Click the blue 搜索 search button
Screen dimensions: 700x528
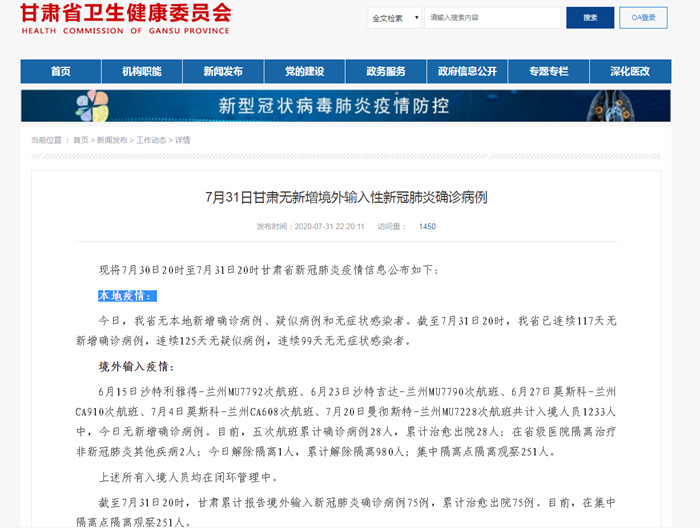pos(590,18)
